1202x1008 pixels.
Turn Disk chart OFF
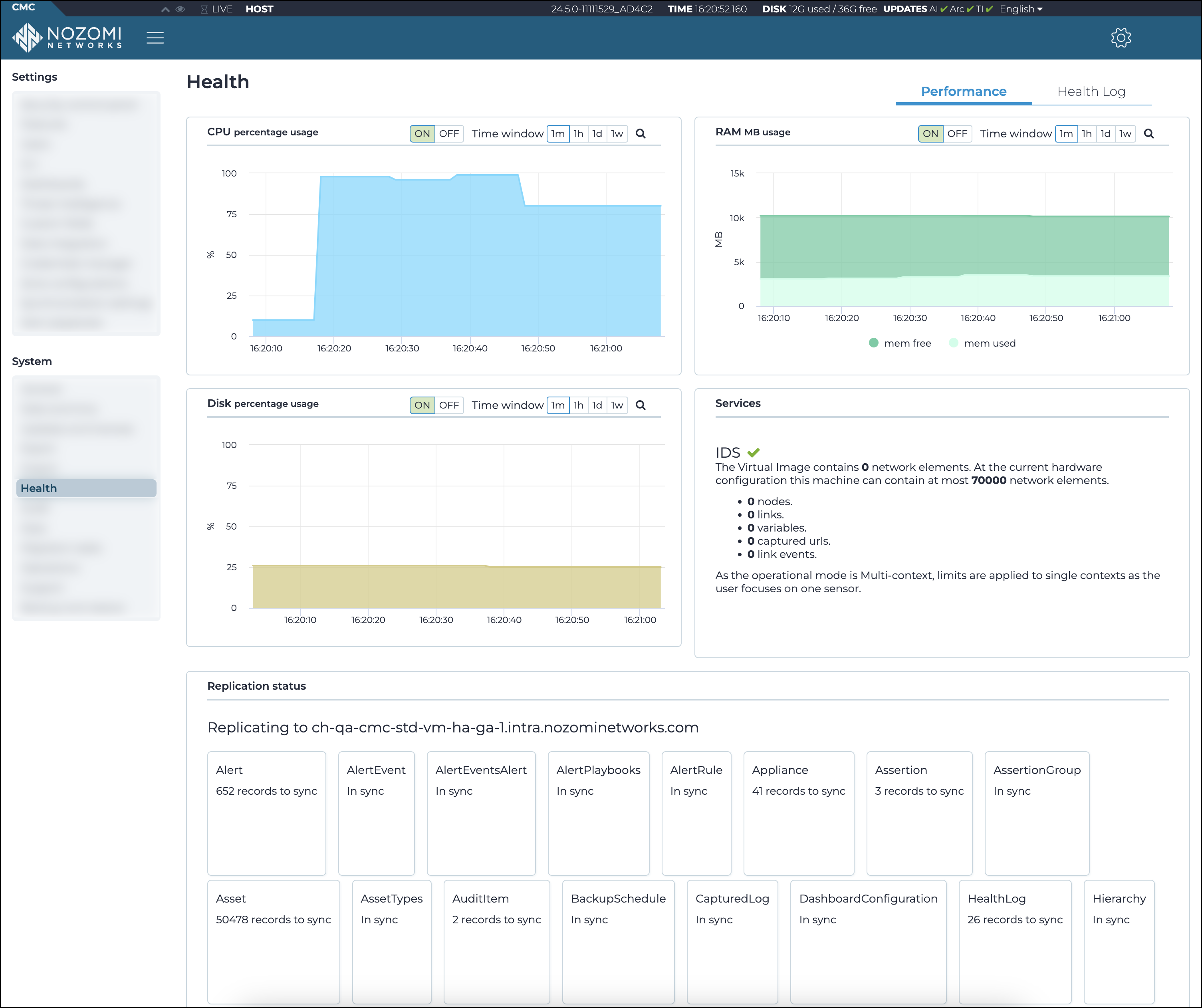pos(449,405)
